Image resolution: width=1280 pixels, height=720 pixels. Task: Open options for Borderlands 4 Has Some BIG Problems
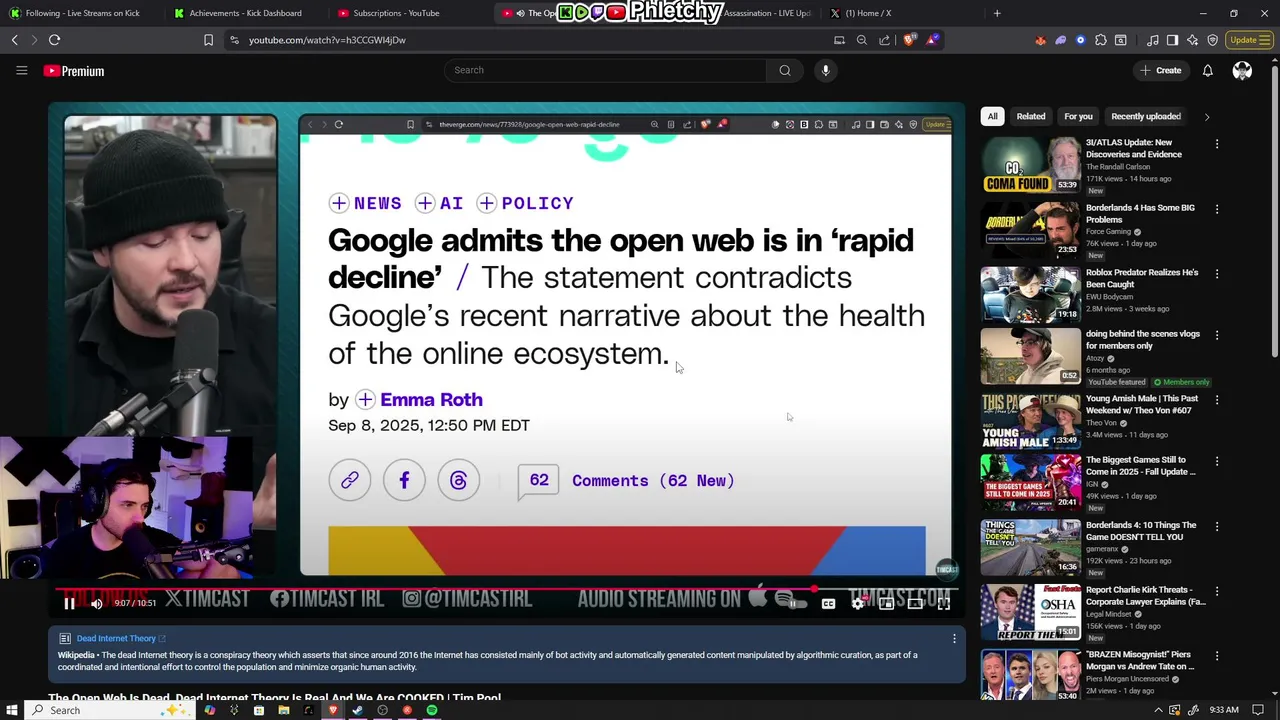pos(1217,209)
